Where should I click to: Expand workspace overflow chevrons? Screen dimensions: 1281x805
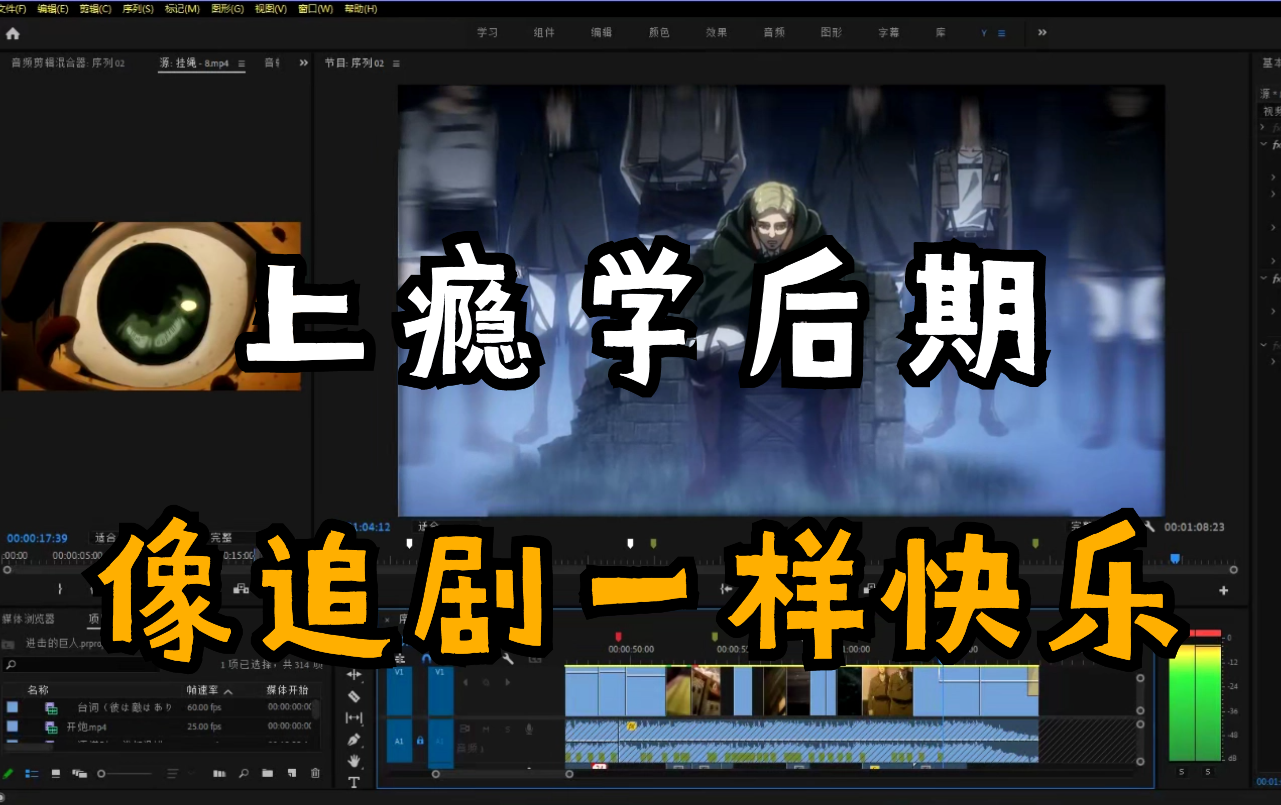point(1042,32)
